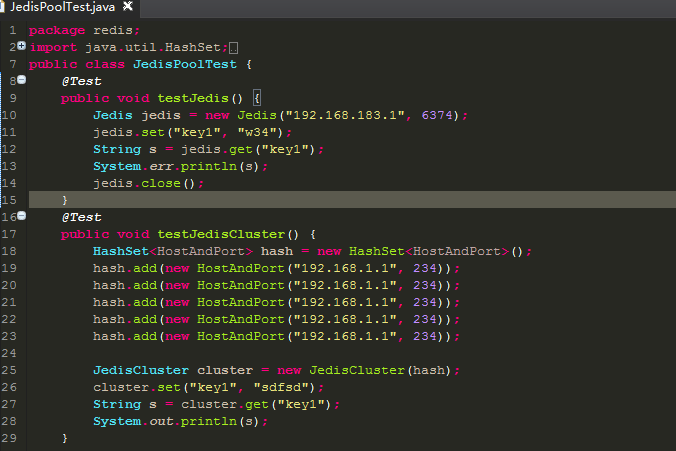Click the port number 6374
The image size is (676, 451).
[437, 115]
